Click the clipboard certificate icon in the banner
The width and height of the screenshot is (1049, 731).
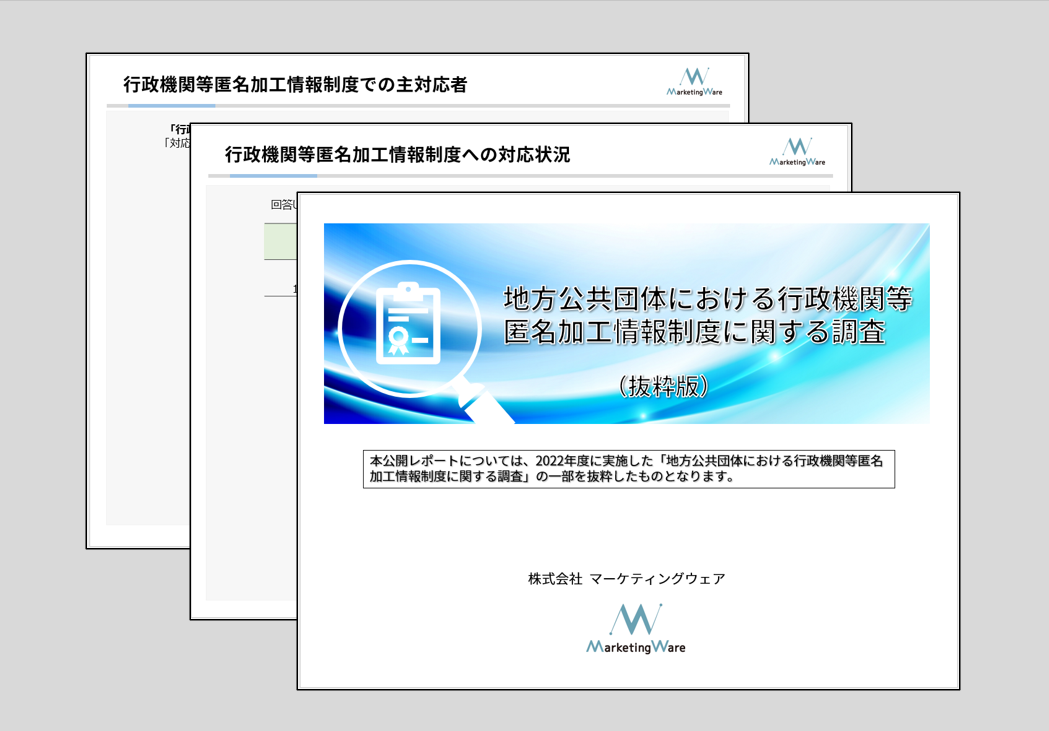click(x=407, y=324)
